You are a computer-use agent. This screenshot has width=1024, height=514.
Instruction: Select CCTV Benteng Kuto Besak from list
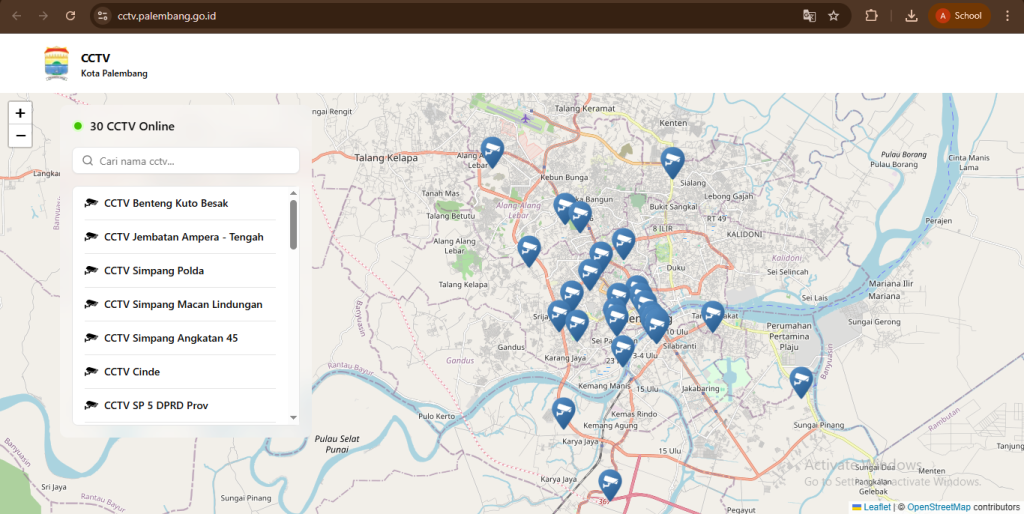(166, 203)
